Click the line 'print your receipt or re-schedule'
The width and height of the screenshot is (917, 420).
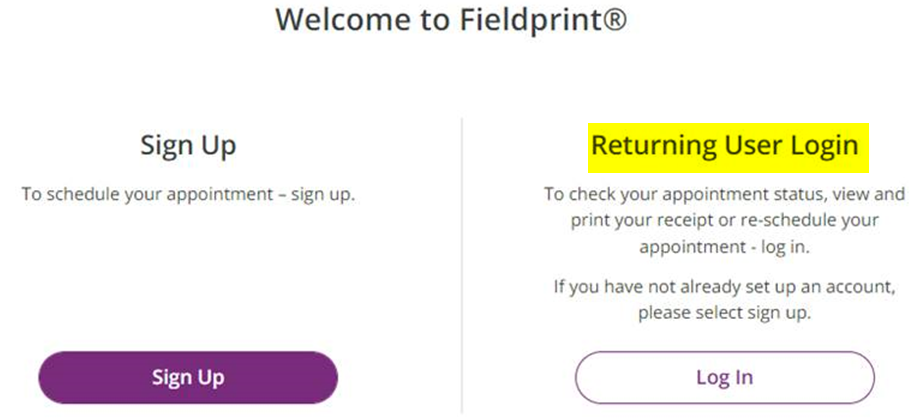click(x=724, y=219)
